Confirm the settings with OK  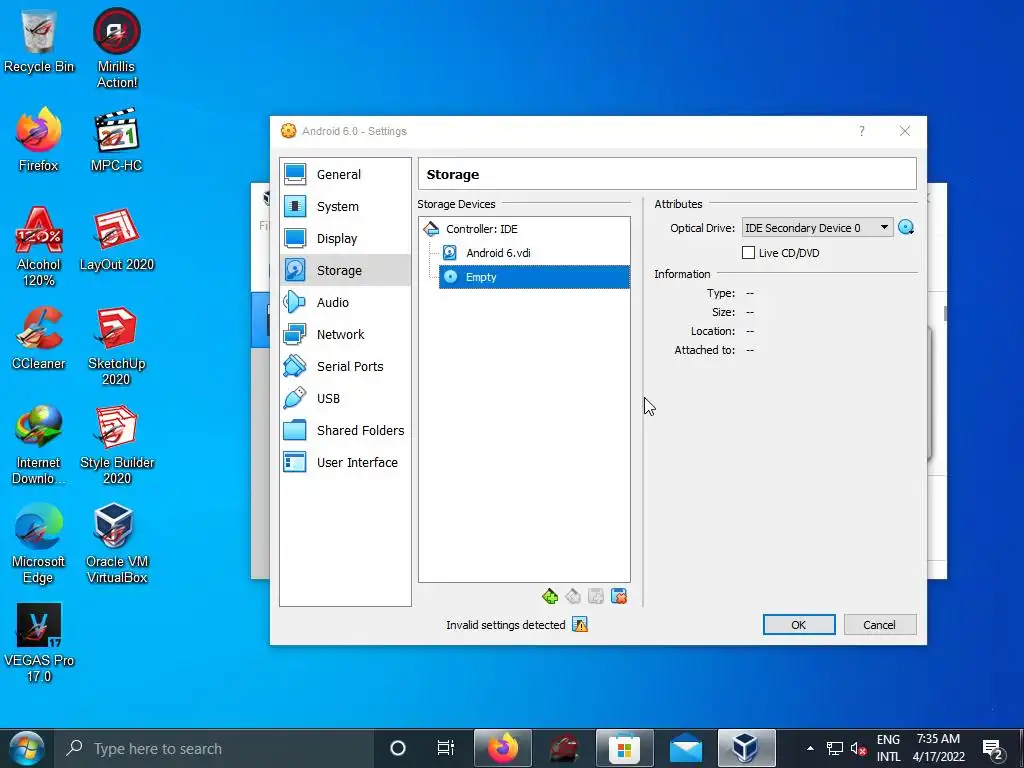click(x=799, y=625)
